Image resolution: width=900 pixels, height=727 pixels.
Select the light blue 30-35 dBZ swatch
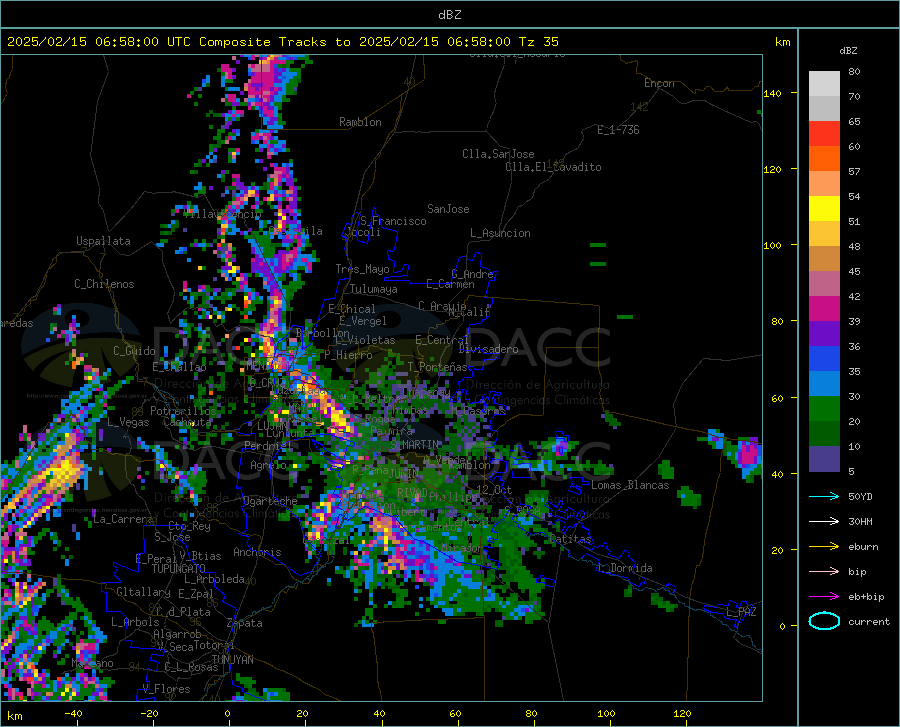point(824,384)
